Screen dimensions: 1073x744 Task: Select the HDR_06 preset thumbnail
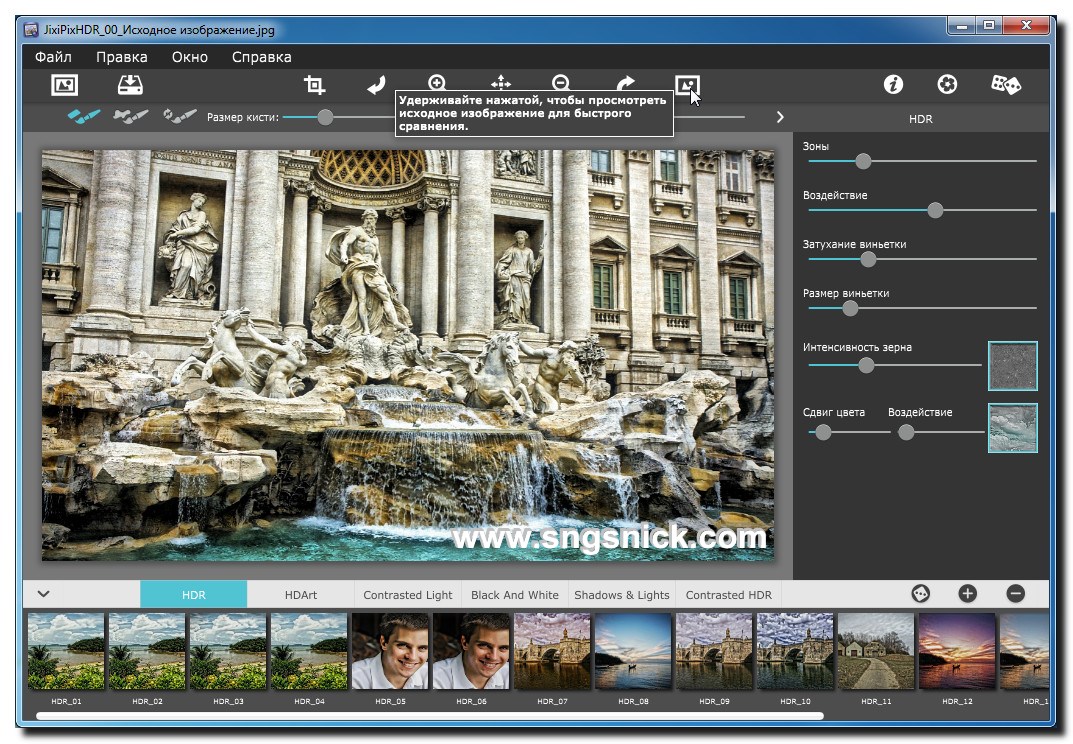click(x=471, y=651)
